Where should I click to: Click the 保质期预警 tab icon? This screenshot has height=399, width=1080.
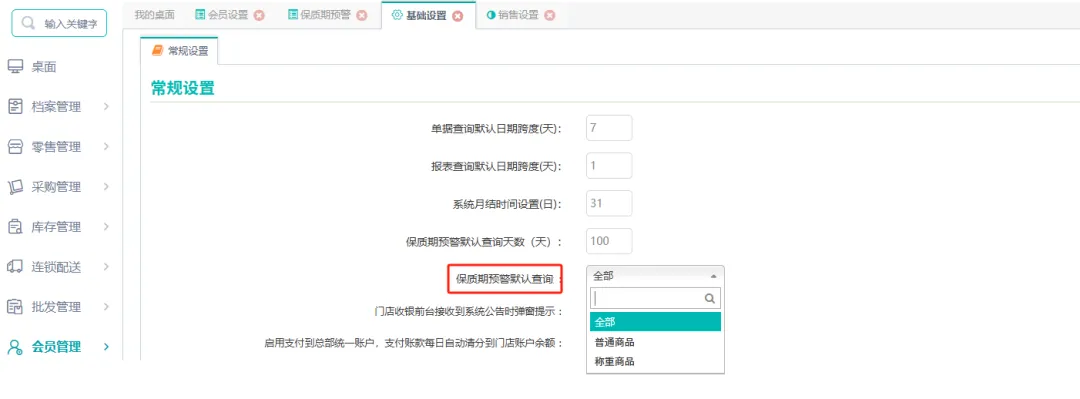point(293,15)
